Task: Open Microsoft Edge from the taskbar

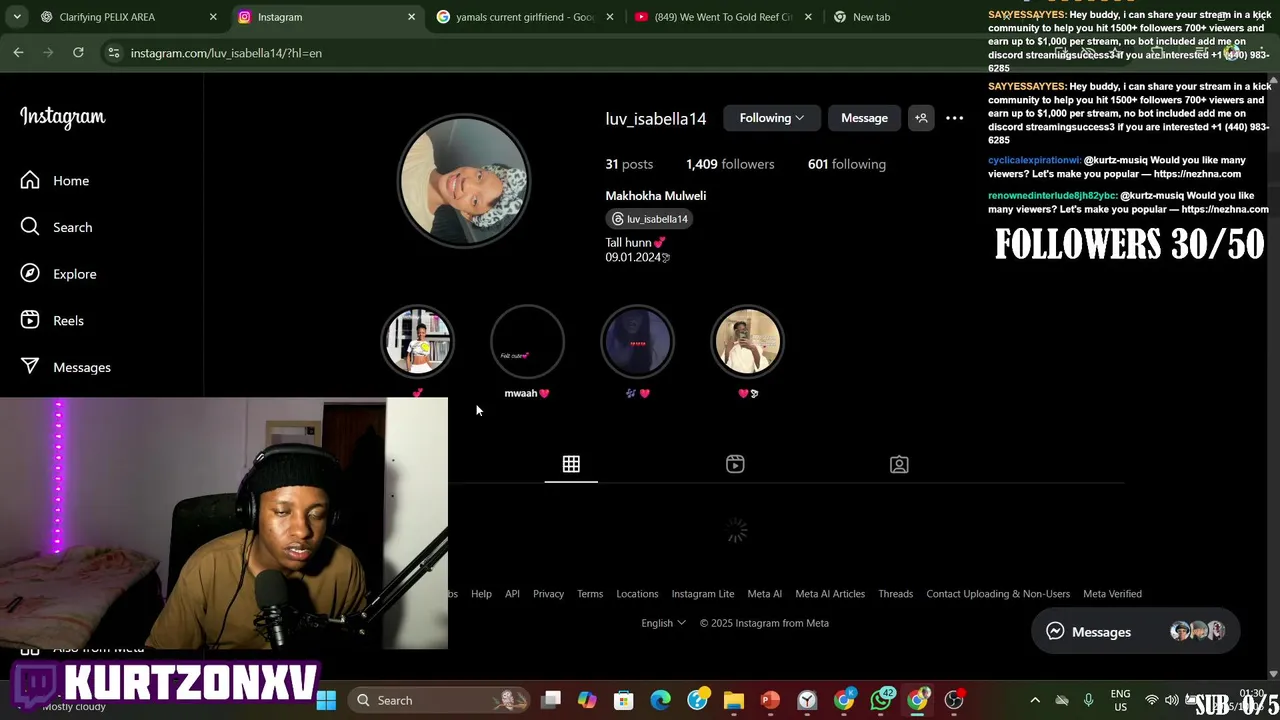Action: [660, 701]
